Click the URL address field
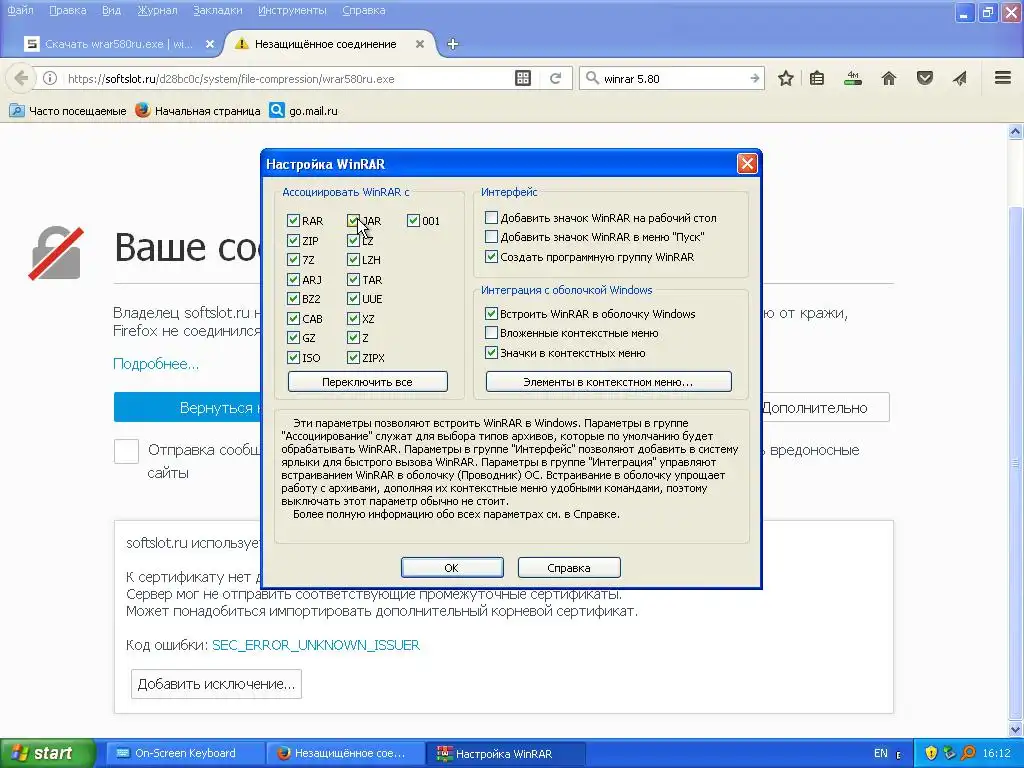Image resolution: width=1024 pixels, height=768 pixels. (287, 78)
